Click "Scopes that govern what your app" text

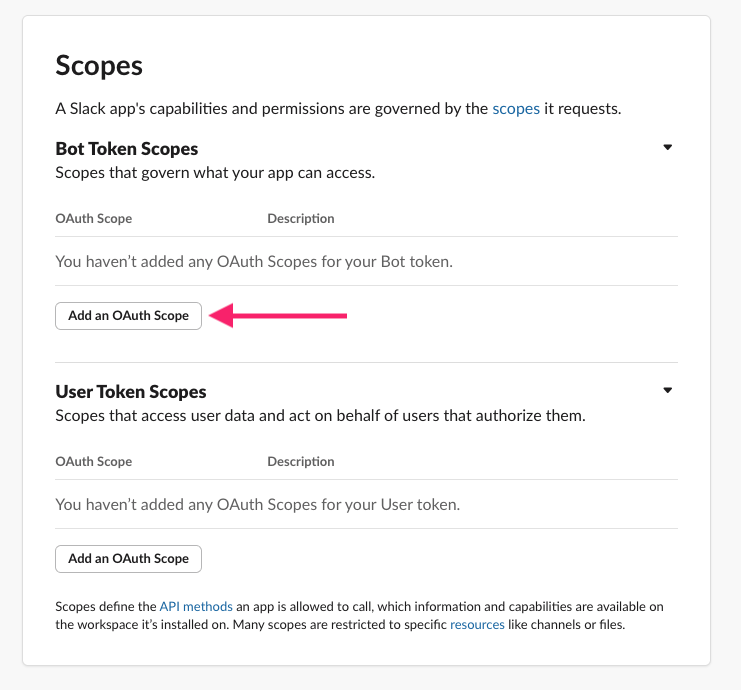[x=215, y=173]
